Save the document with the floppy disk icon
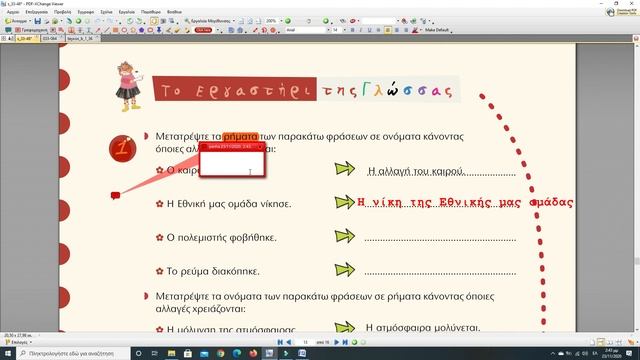The image size is (640, 360). click(38, 21)
